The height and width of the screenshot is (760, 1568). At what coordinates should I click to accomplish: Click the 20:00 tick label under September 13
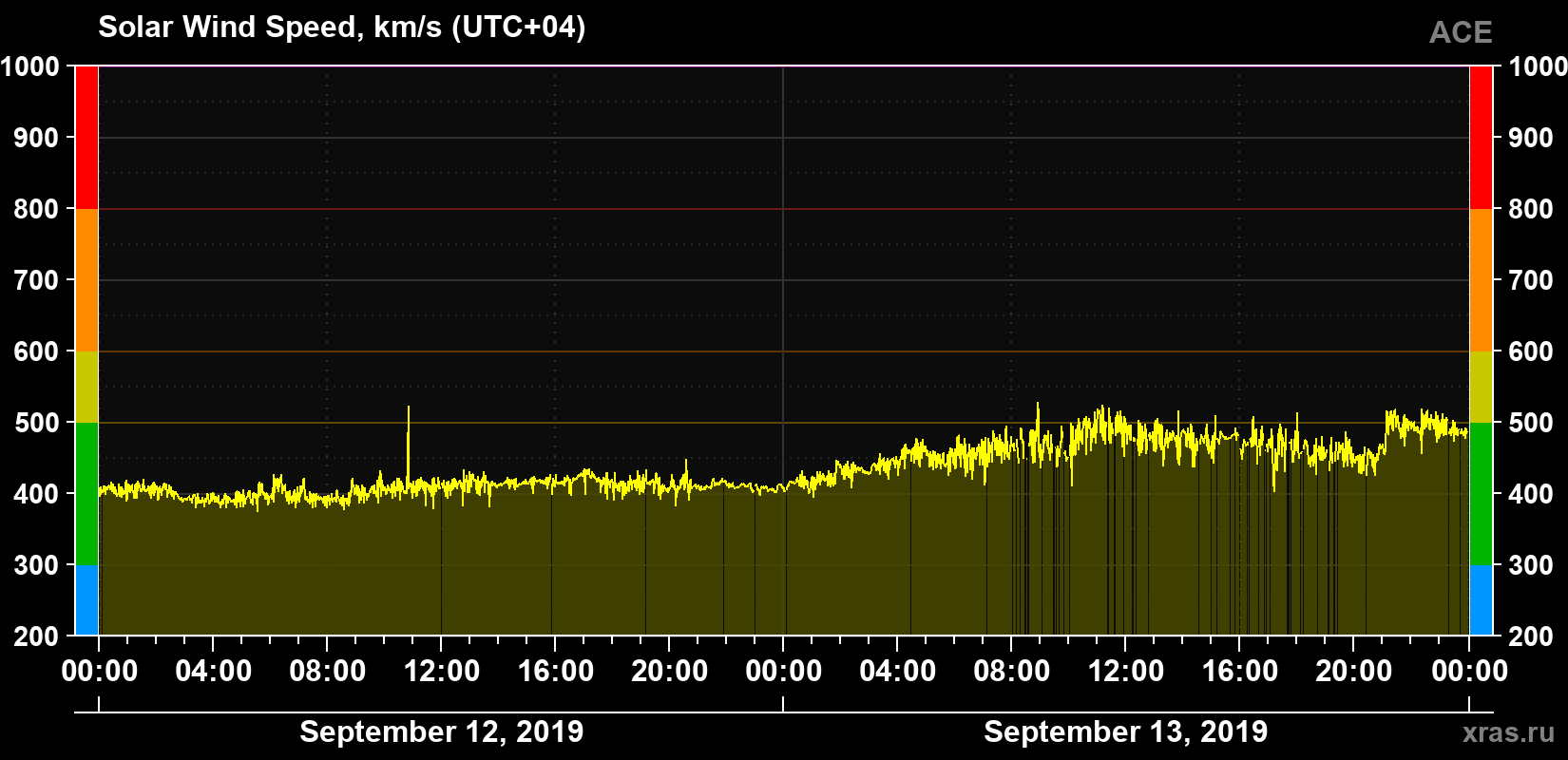click(x=1354, y=671)
